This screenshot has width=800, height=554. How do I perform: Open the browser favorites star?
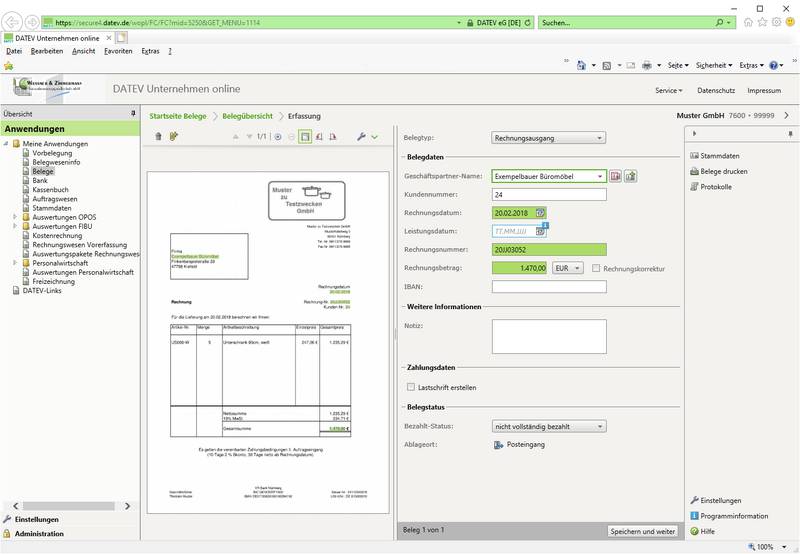[762, 22]
